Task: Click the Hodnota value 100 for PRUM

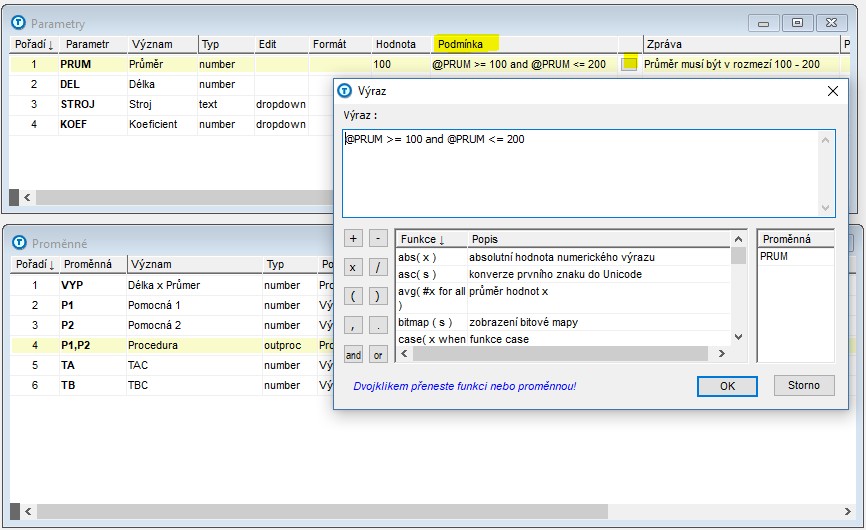Action: click(x=399, y=64)
